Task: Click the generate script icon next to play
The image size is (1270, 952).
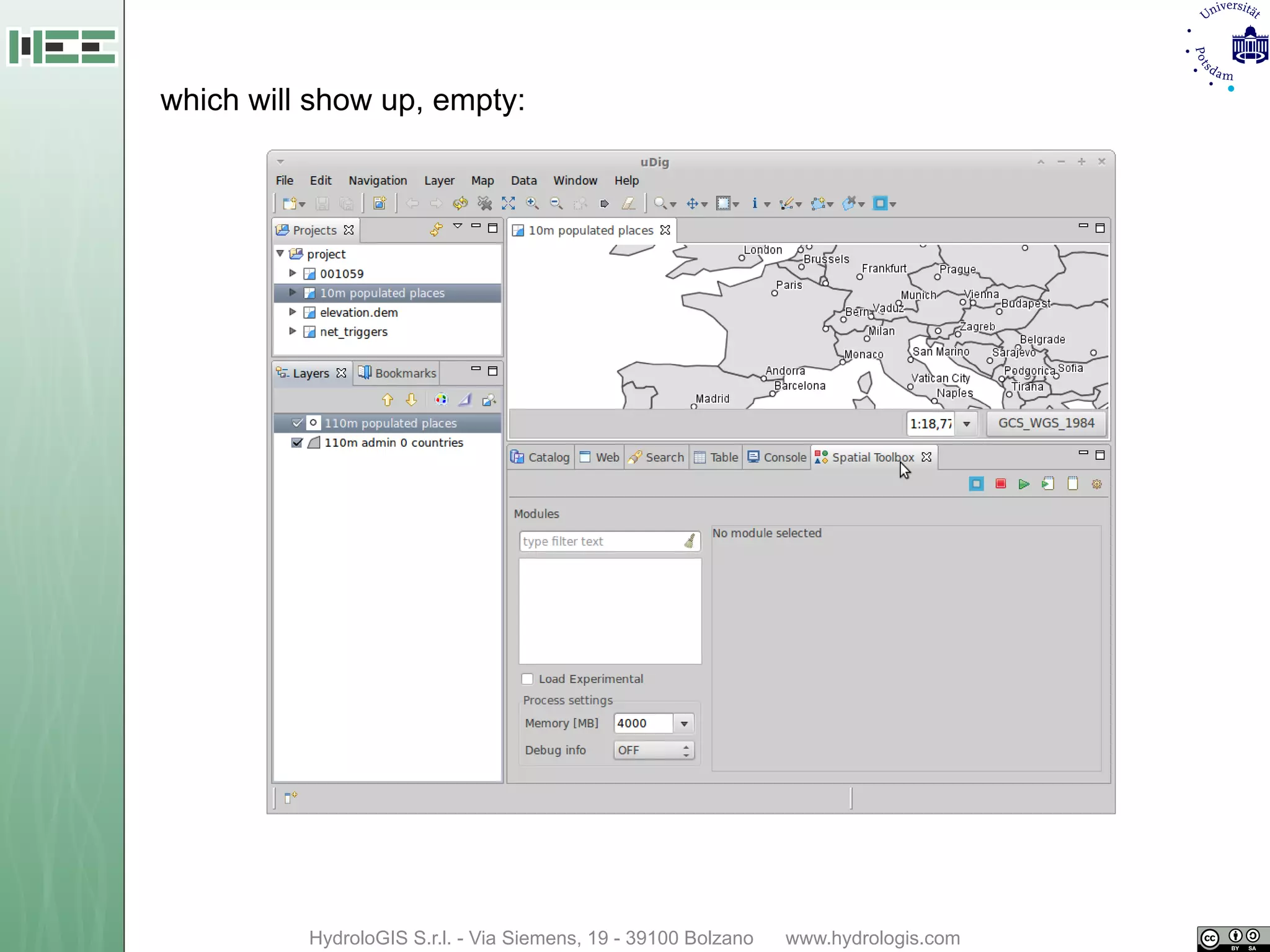Action: pyautogui.click(x=1048, y=484)
